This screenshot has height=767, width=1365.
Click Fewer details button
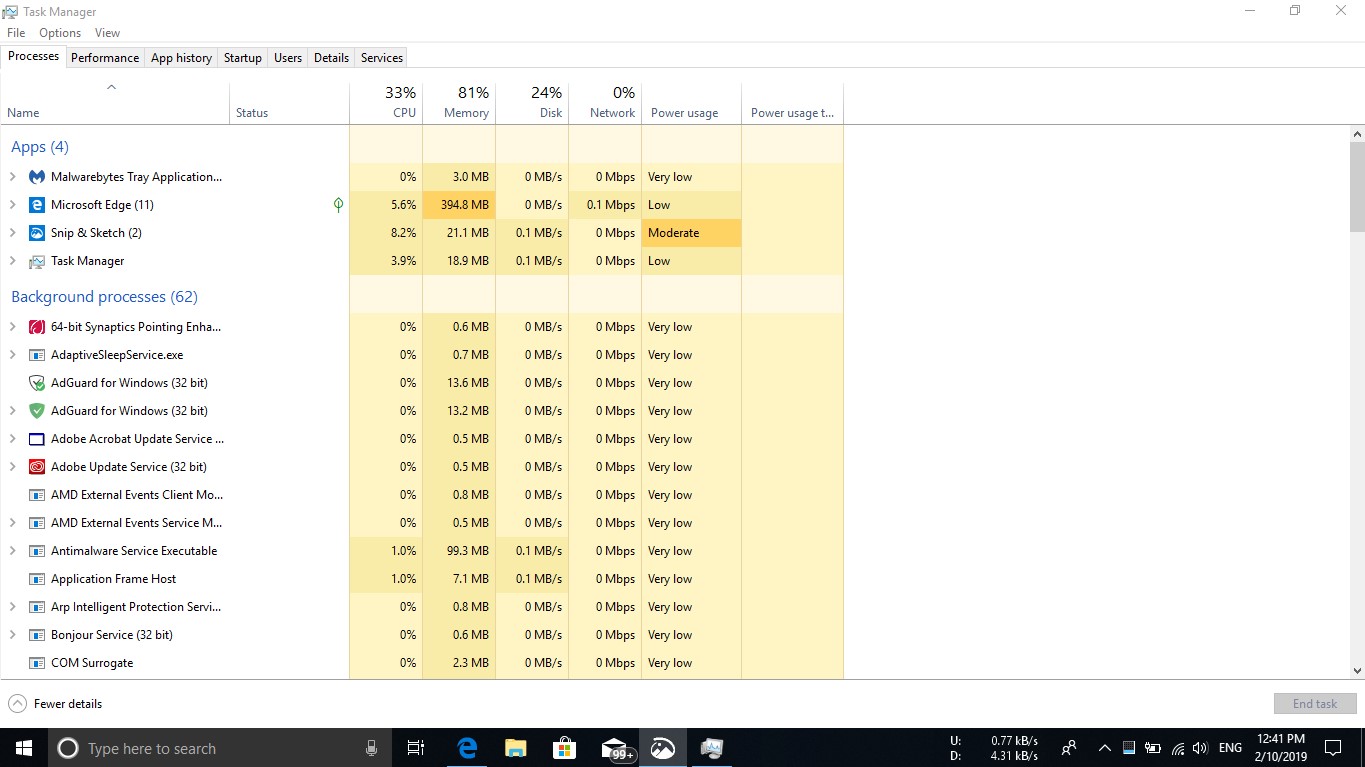click(55, 704)
